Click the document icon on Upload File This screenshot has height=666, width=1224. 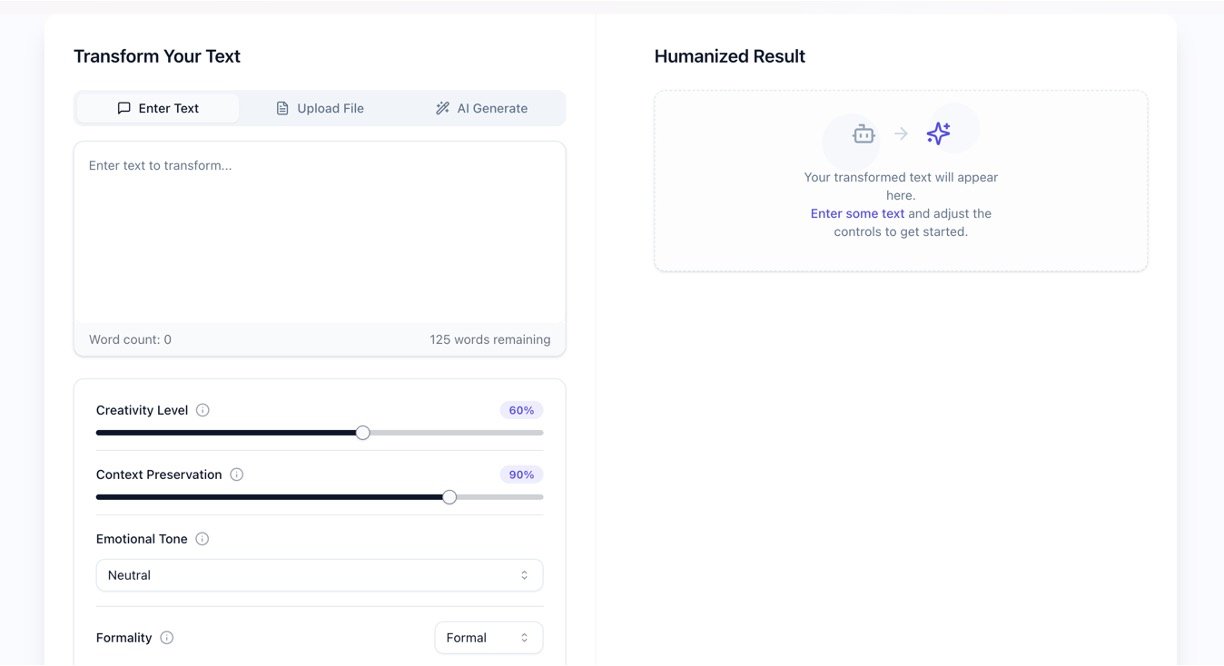click(x=283, y=108)
